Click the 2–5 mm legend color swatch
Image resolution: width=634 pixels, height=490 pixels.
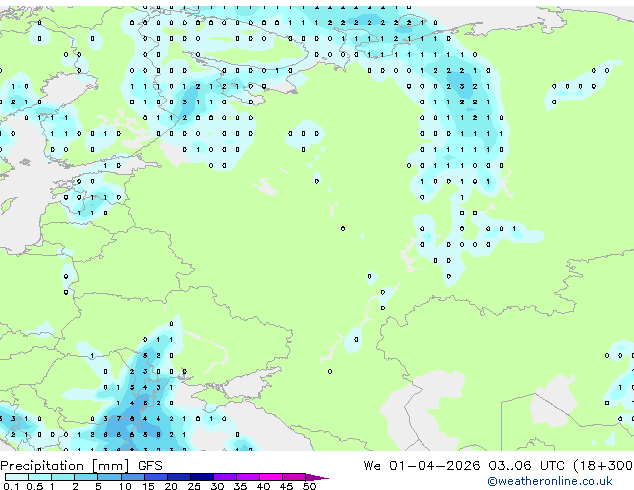86,477
